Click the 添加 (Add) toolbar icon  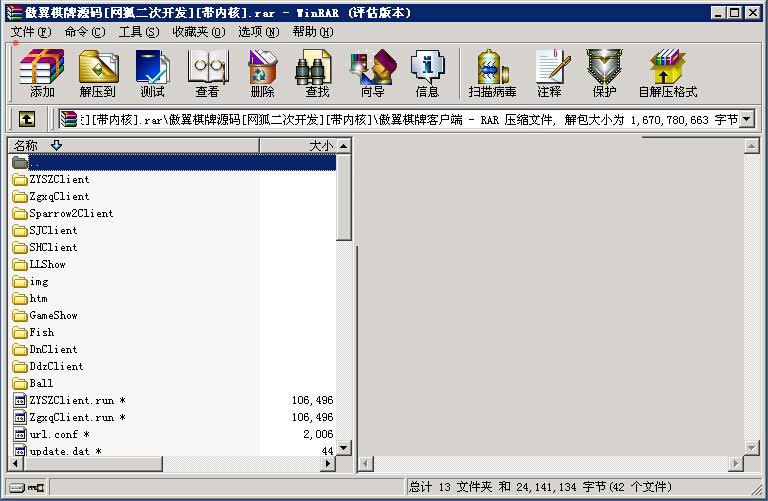point(42,73)
